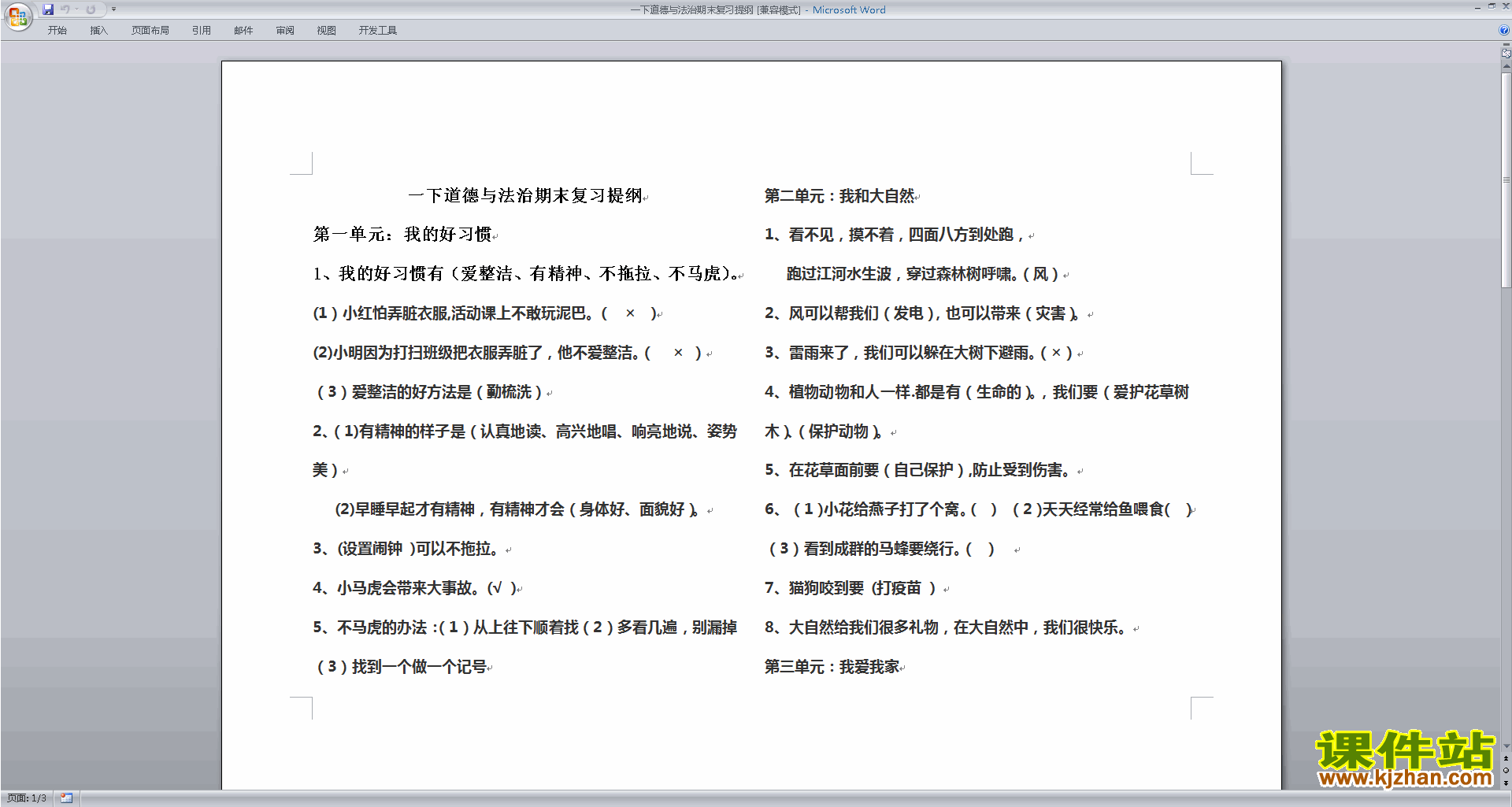The width and height of the screenshot is (1512, 807).
Task: Open the 开发工具 ribbon tab
Action: (x=378, y=30)
